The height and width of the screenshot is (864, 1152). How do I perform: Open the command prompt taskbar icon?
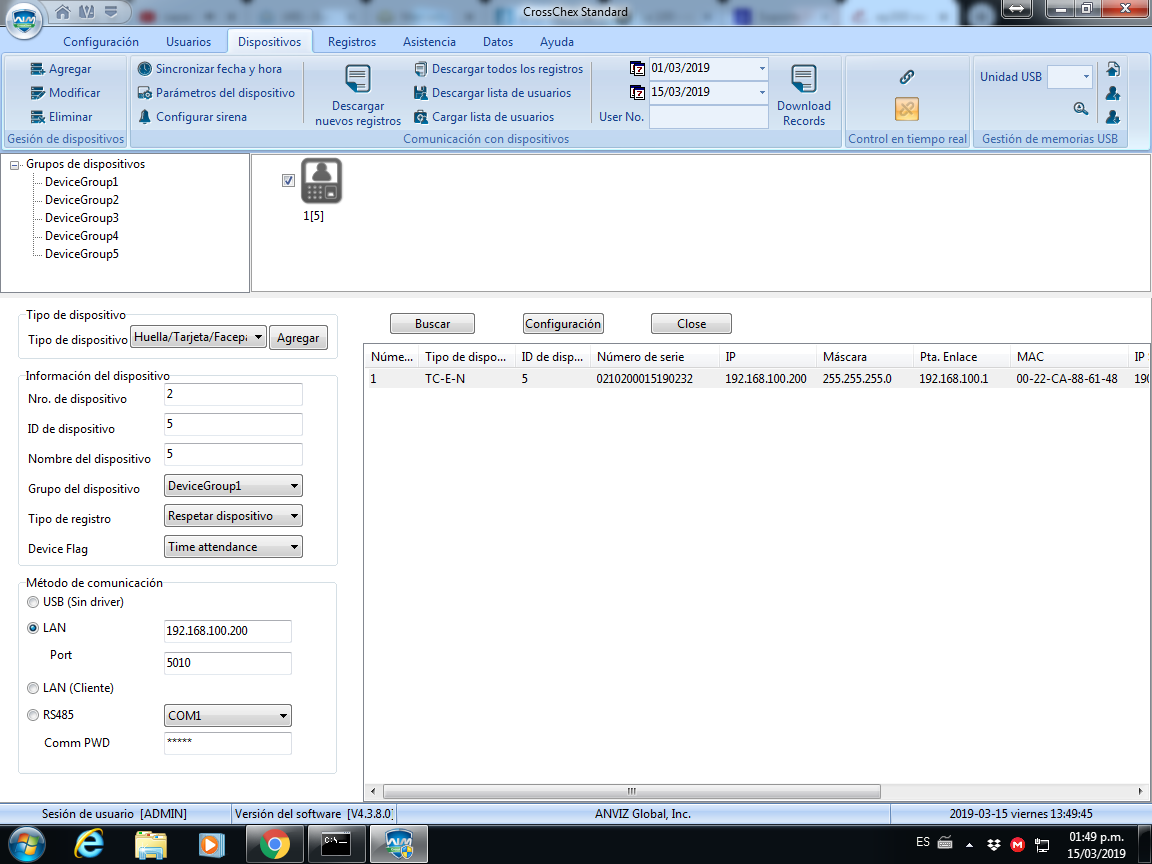[x=336, y=844]
